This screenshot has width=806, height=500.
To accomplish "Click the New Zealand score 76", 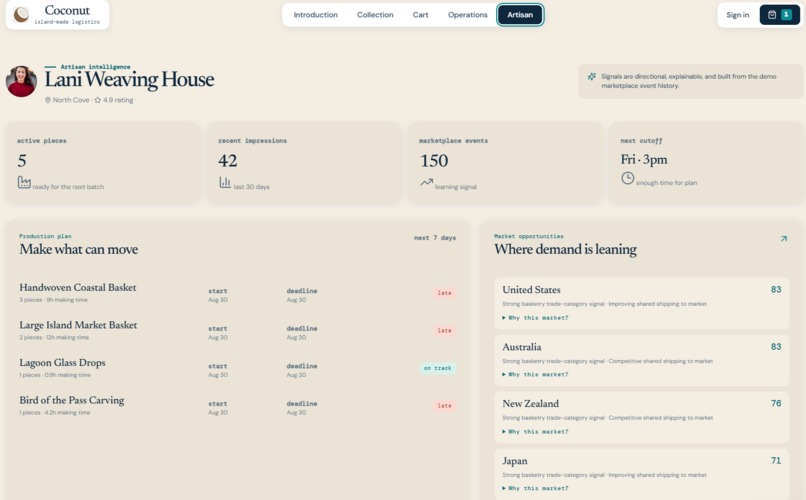I will pyautogui.click(x=776, y=403).
